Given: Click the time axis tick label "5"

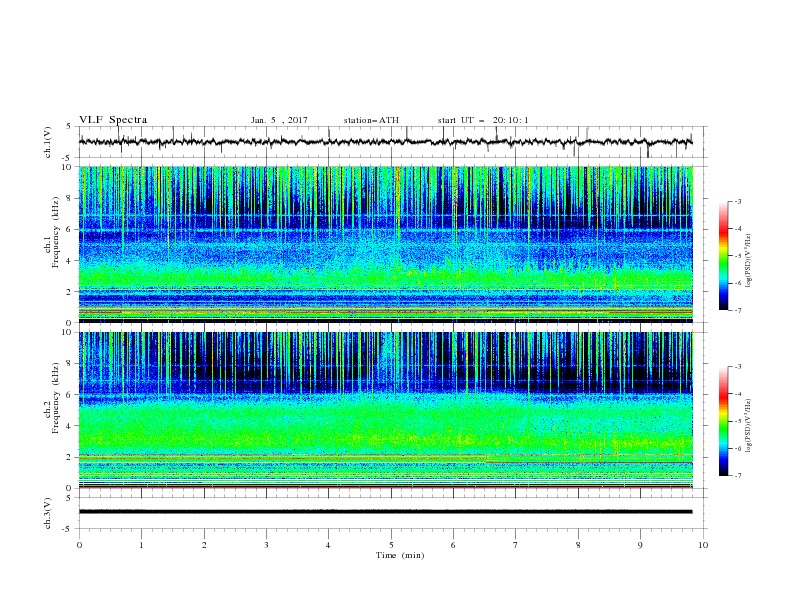Looking at the screenshot, I should 391,545.
